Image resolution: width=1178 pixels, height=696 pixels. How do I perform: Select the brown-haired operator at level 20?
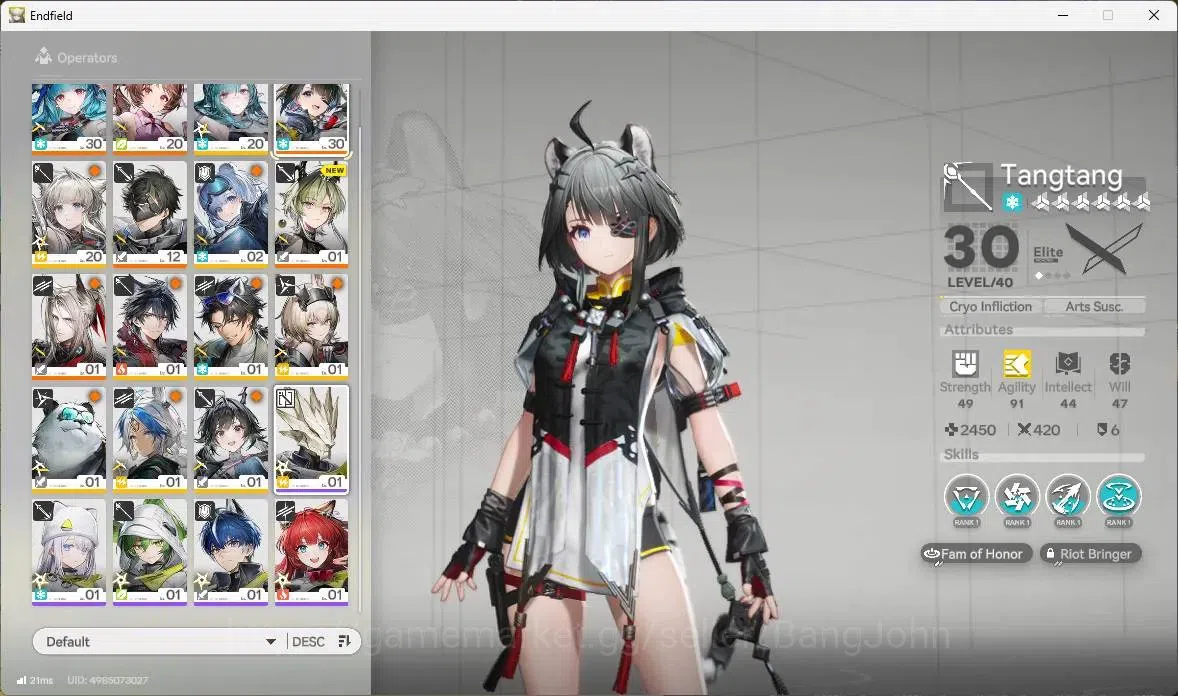point(150,118)
